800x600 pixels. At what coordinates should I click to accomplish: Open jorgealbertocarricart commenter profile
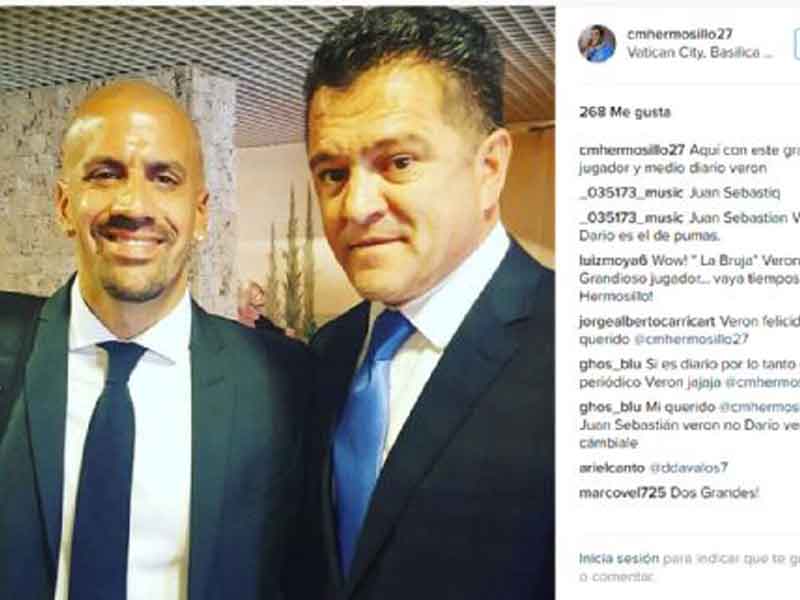pos(647,322)
